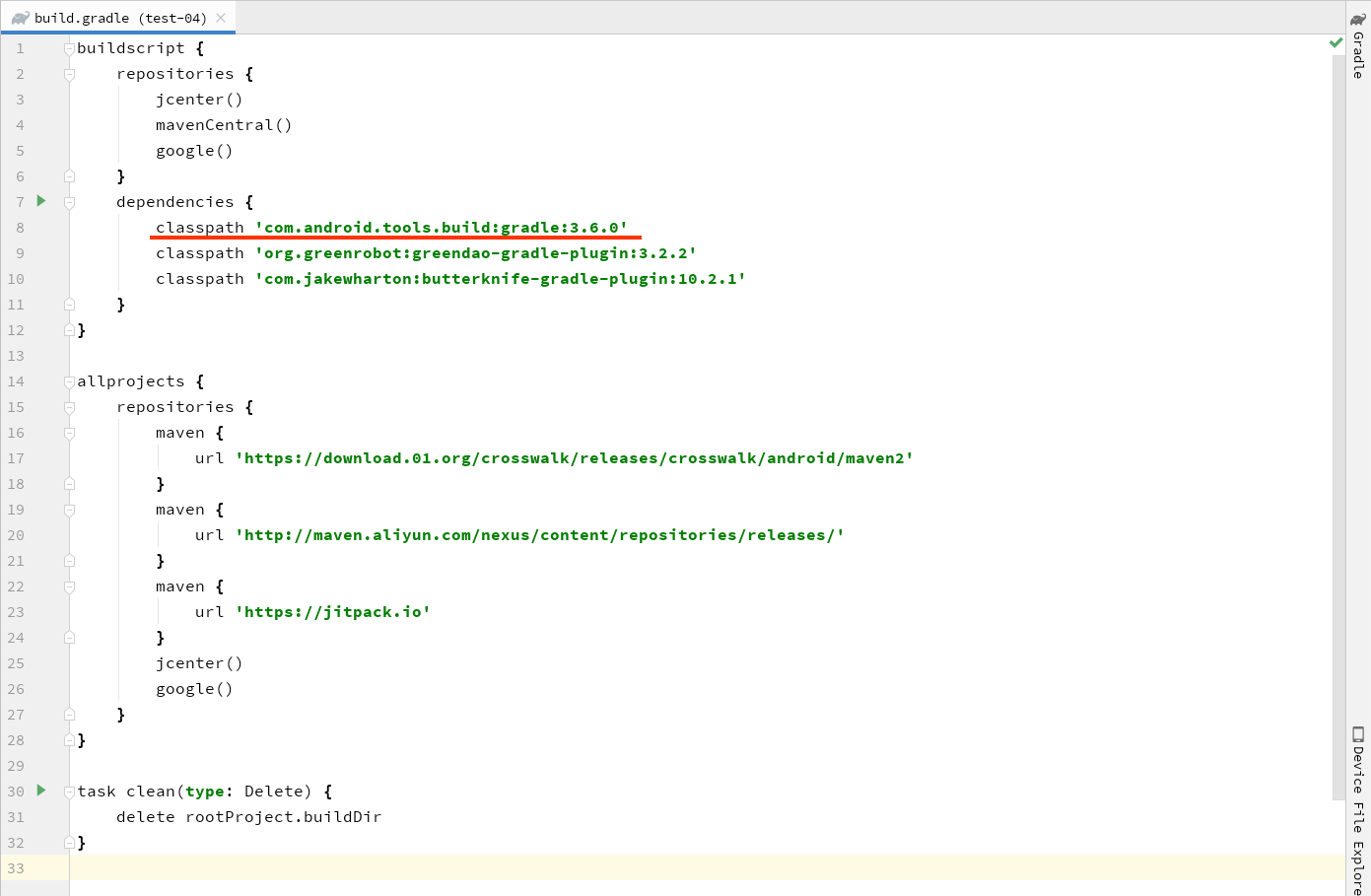Click mavenCentral() on line 4
This screenshot has width=1371, height=896.
(x=224, y=125)
